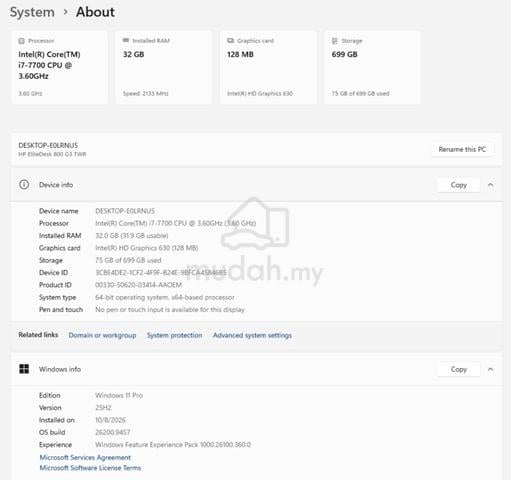Click the Windows logo icon beside Windows info
This screenshot has width=511, height=480.
(24, 369)
